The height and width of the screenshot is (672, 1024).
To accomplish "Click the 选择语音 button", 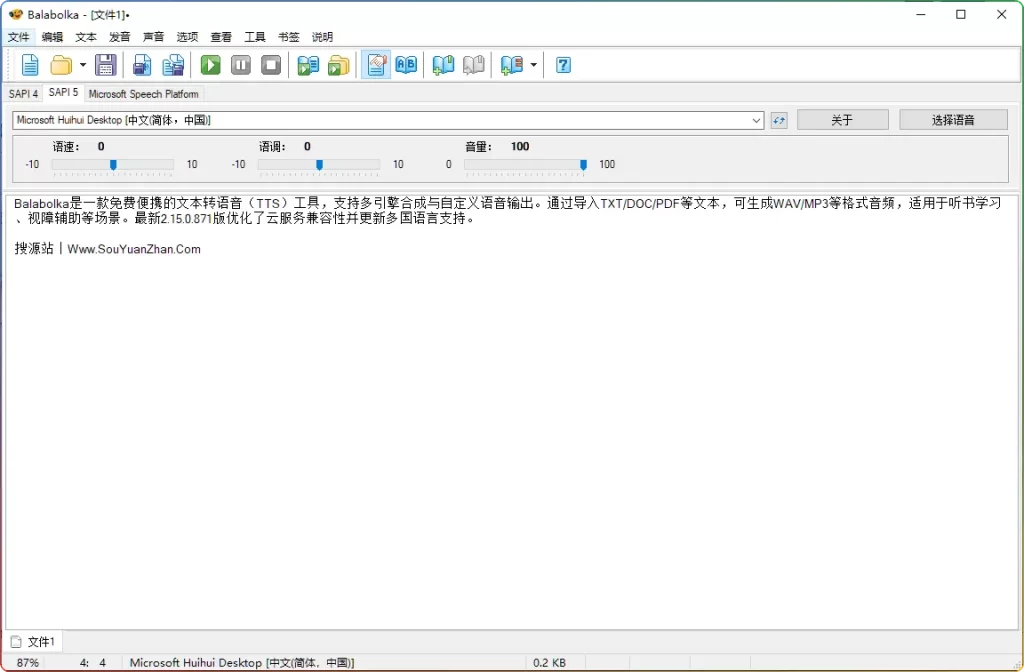I will pos(953,120).
